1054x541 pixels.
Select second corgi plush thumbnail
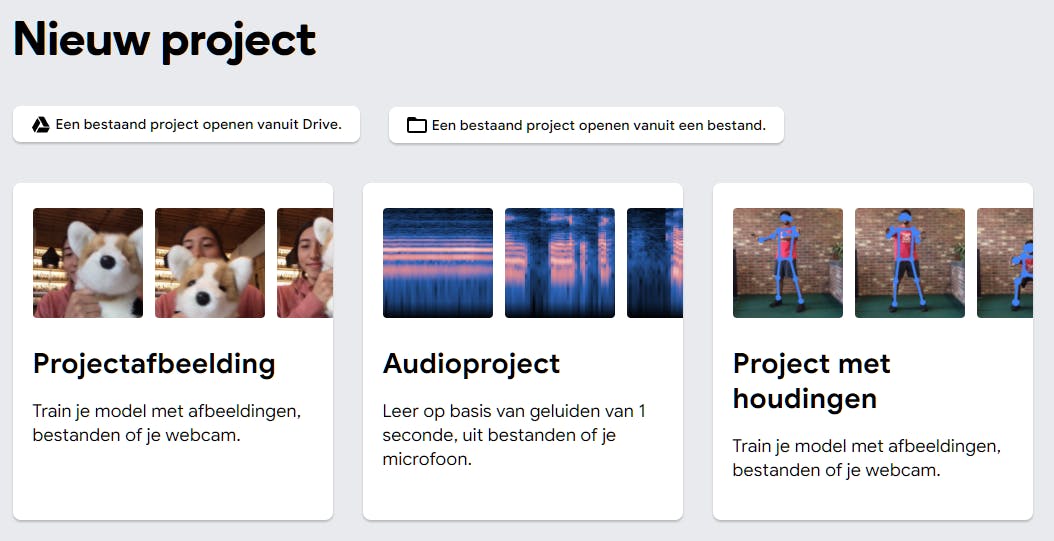tap(210, 263)
